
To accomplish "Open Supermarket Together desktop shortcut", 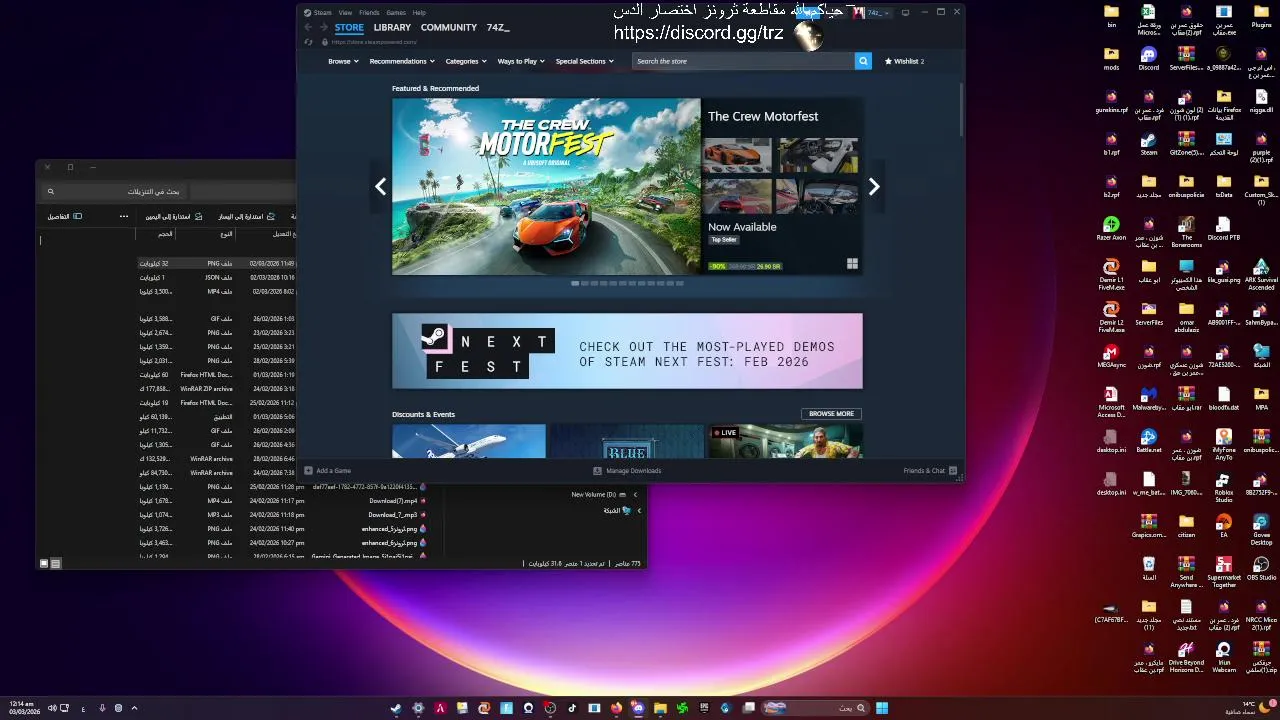I will 1224,572.
